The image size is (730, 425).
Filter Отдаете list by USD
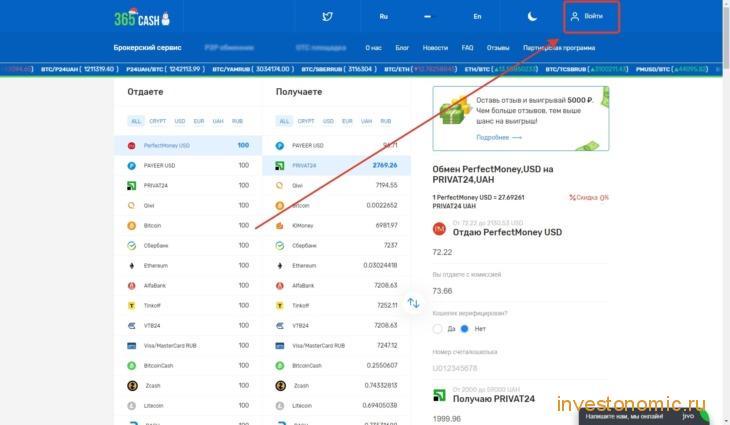tap(180, 121)
